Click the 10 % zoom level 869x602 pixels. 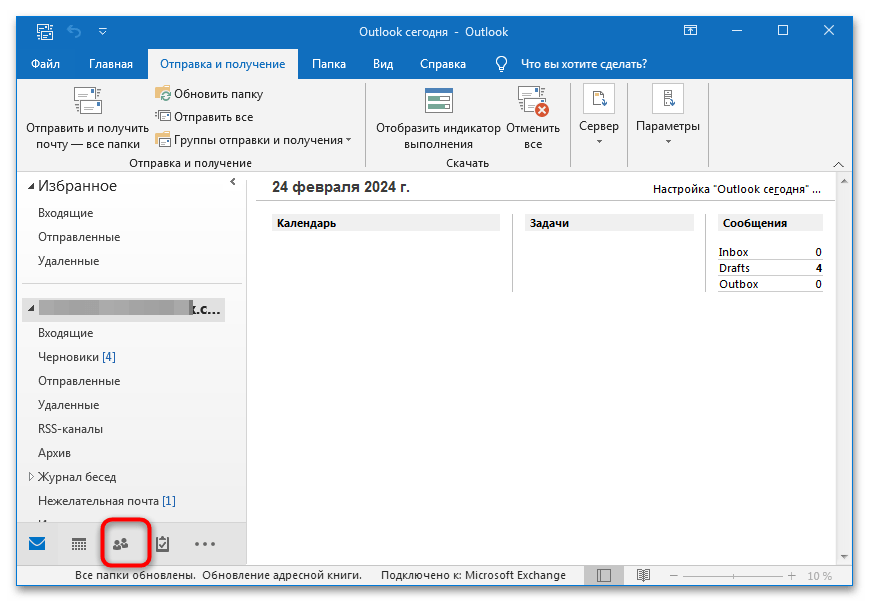click(x=819, y=576)
